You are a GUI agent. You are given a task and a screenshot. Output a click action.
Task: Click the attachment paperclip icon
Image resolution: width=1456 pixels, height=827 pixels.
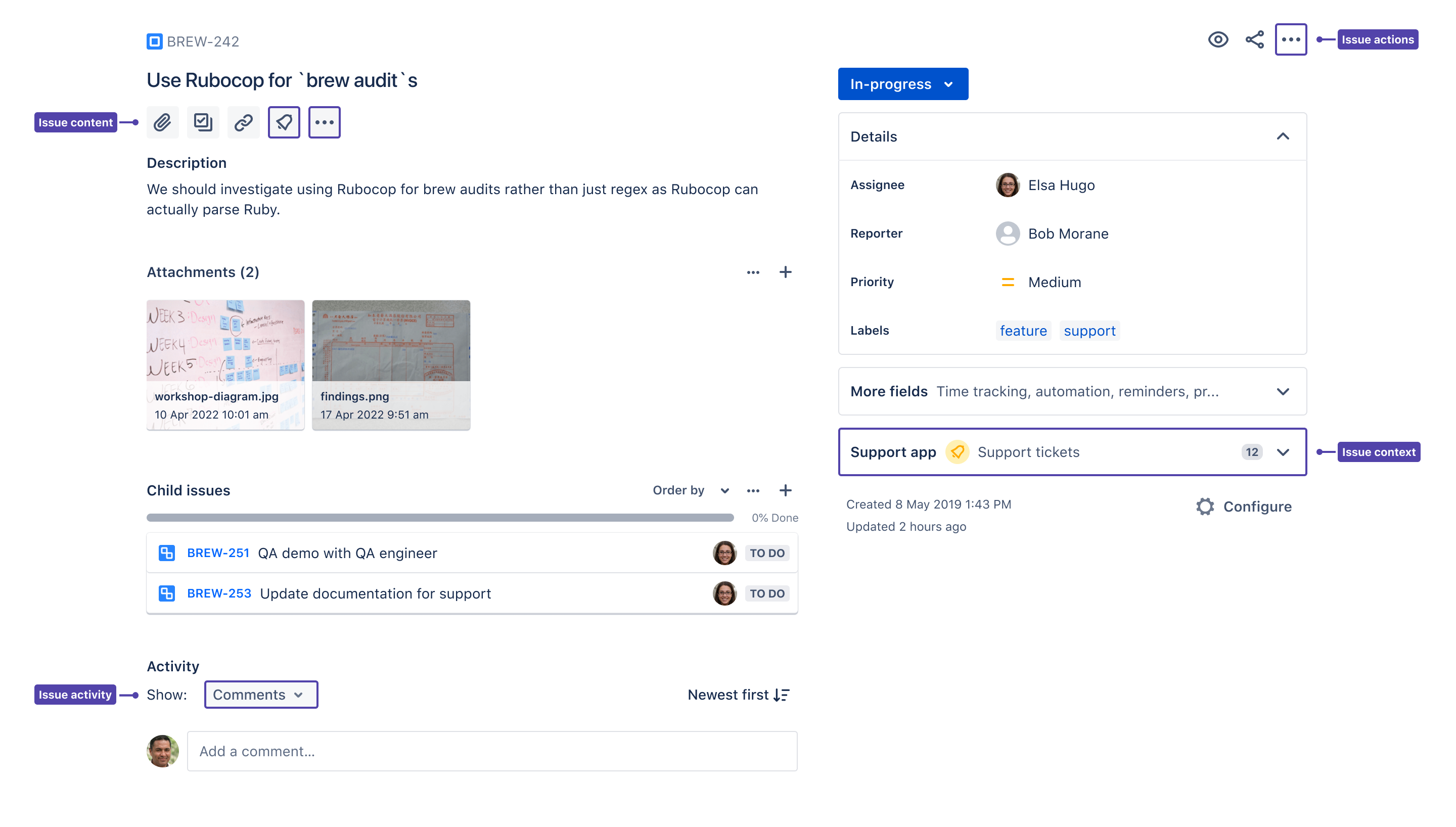coord(163,122)
